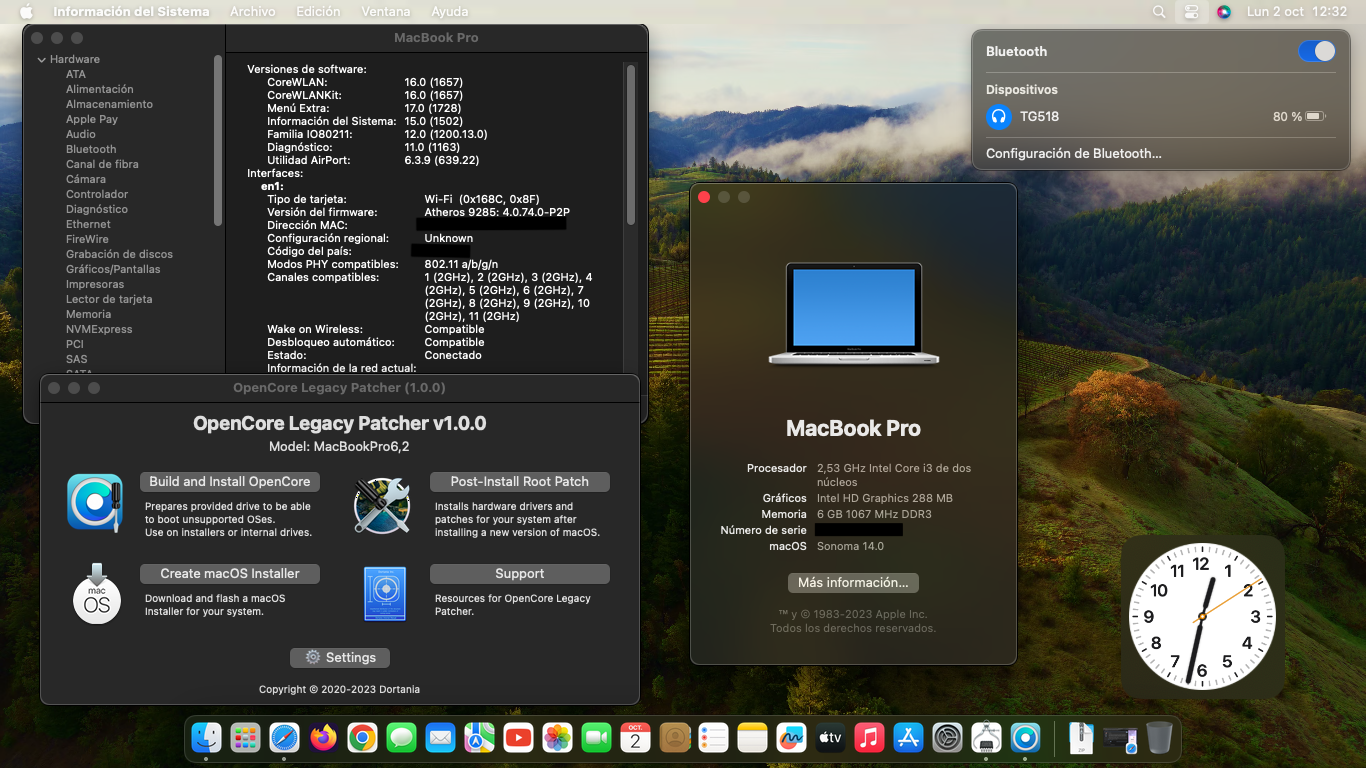Select Ethernet in the Hardware sidebar
Image resolution: width=1366 pixels, height=768 pixels.
[88, 224]
